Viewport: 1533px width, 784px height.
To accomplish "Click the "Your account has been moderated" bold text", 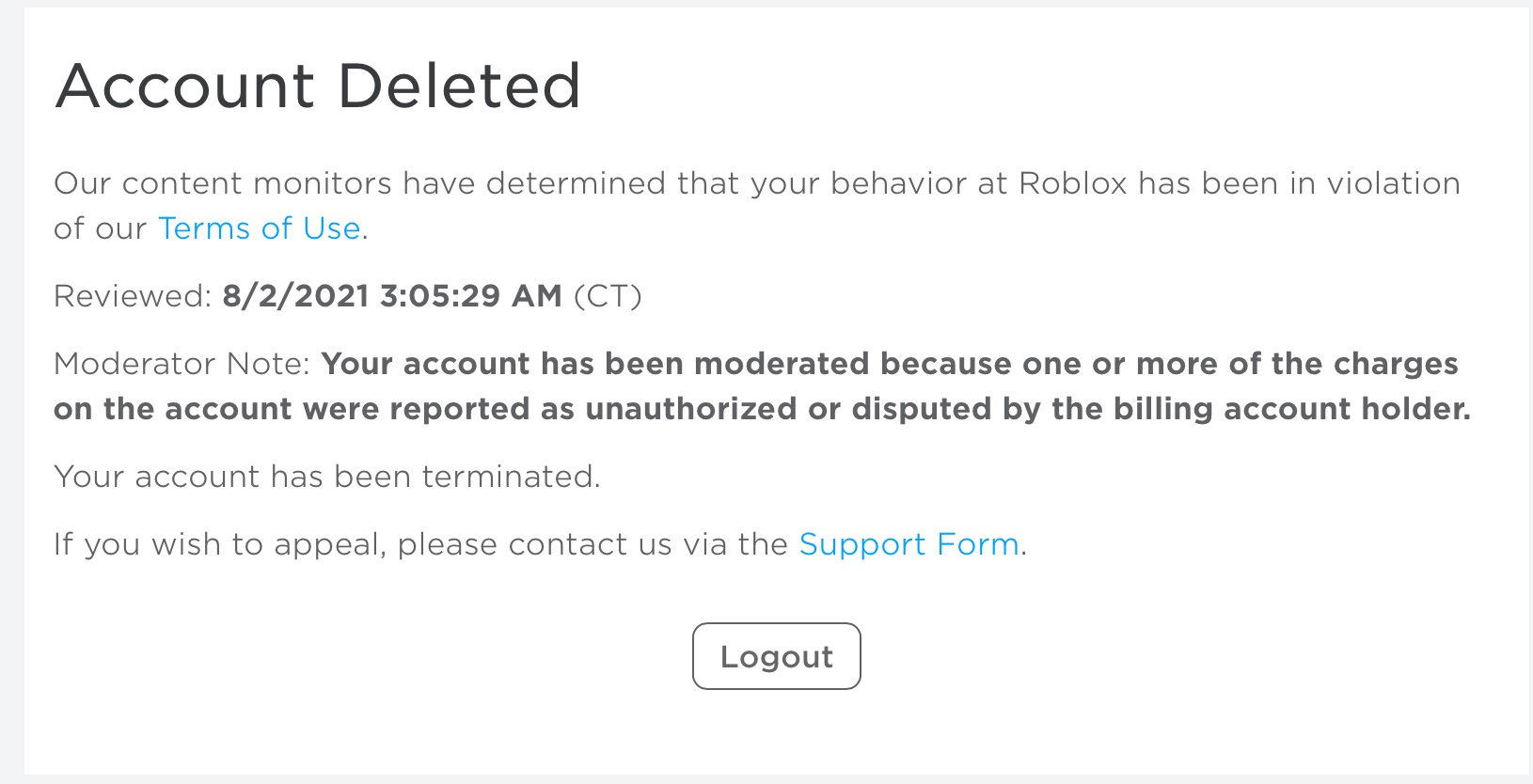I will click(595, 364).
